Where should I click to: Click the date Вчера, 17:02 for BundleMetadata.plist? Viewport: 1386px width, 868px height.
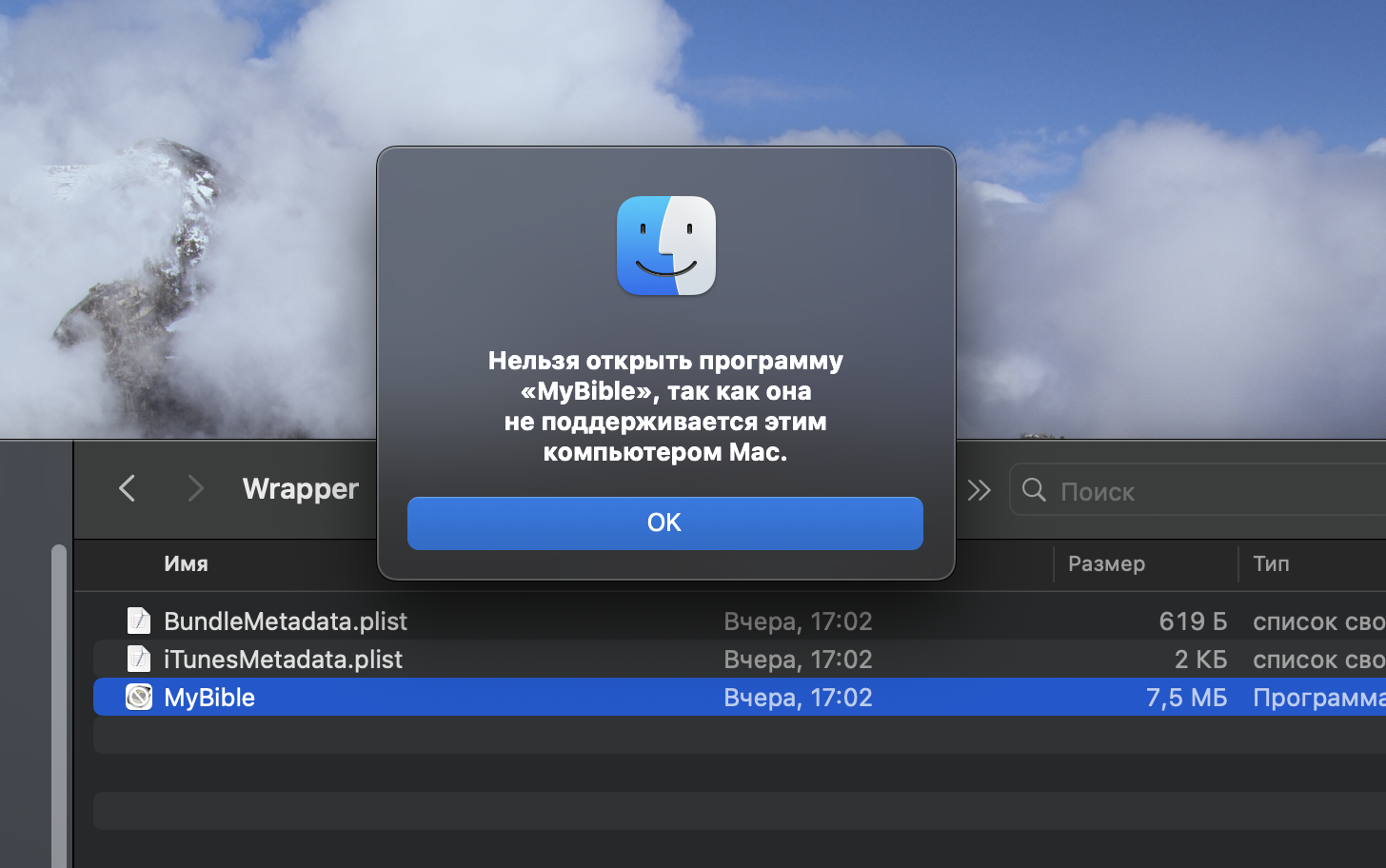pyautogui.click(x=798, y=621)
